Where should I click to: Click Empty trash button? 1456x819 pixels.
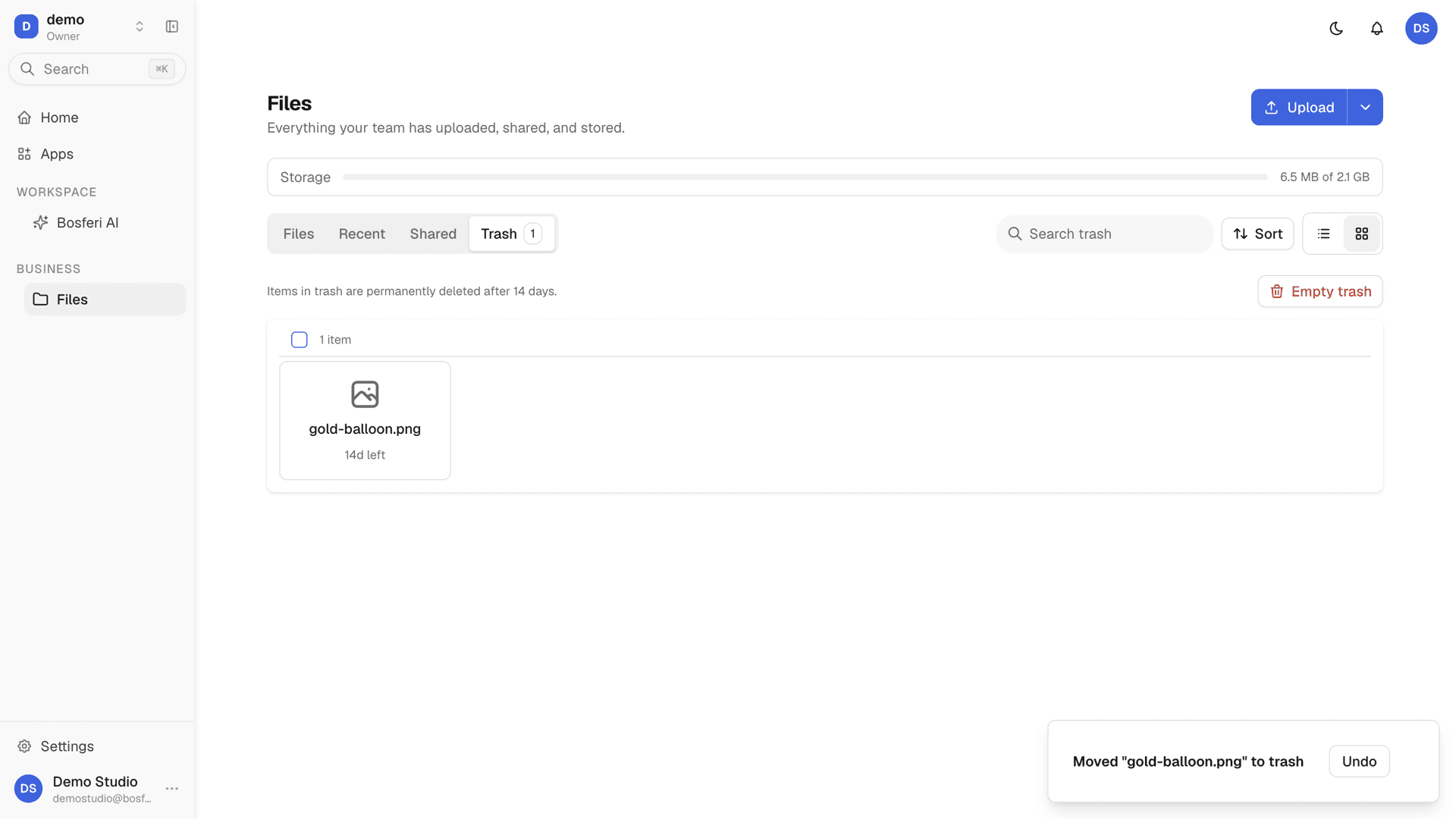(x=1320, y=291)
